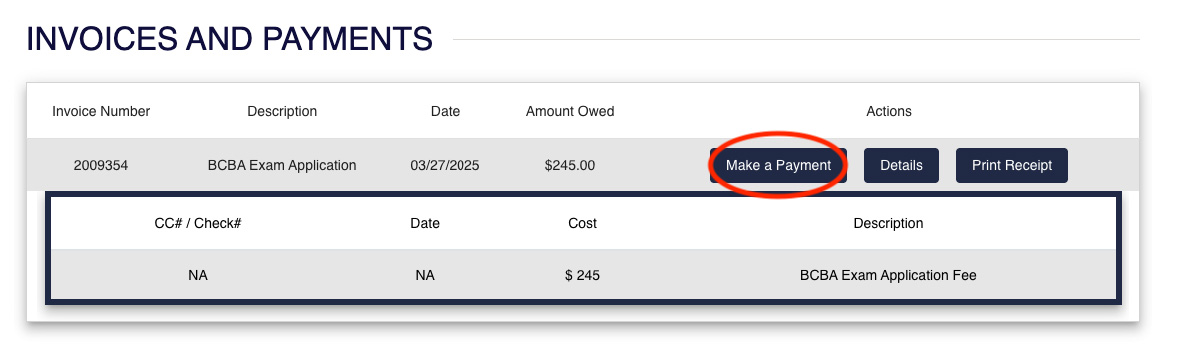Viewport: 1186px width, 361px height.
Task: Click the Invoice Number column header
Action: pos(101,111)
